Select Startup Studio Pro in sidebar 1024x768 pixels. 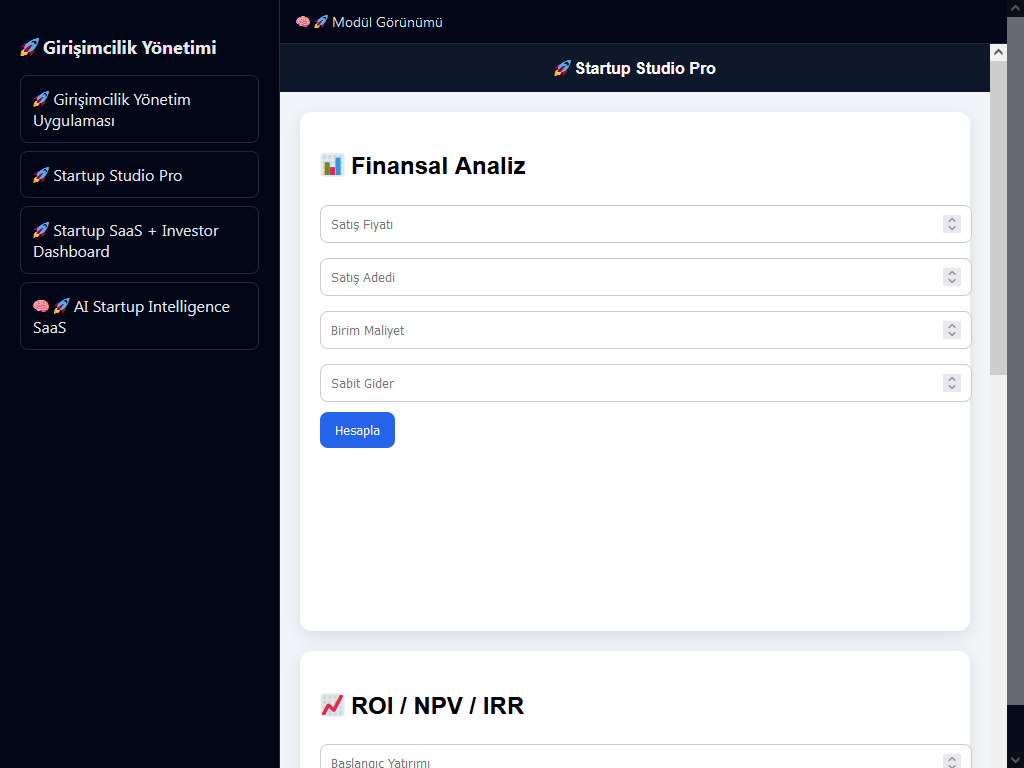click(x=139, y=175)
